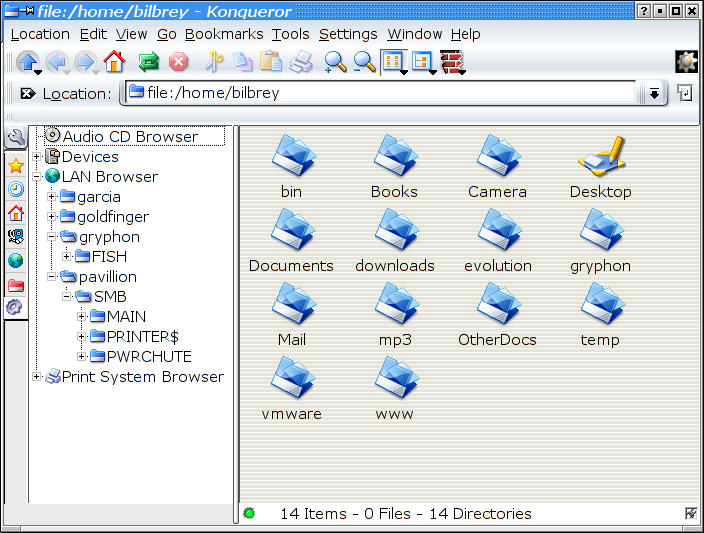
Task: Expand the Print System Browser node
Action: [x=37, y=376]
